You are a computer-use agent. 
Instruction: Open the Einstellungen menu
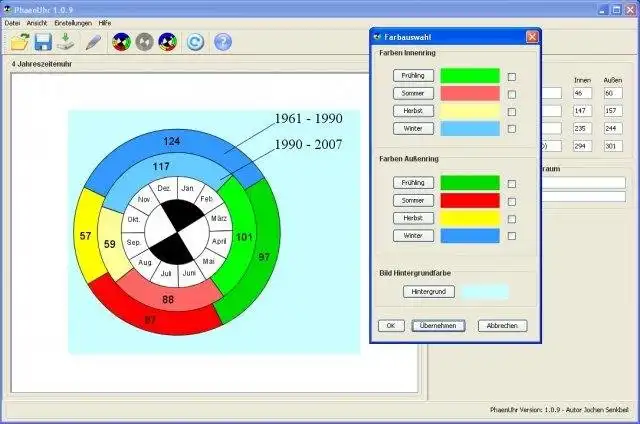(73, 23)
